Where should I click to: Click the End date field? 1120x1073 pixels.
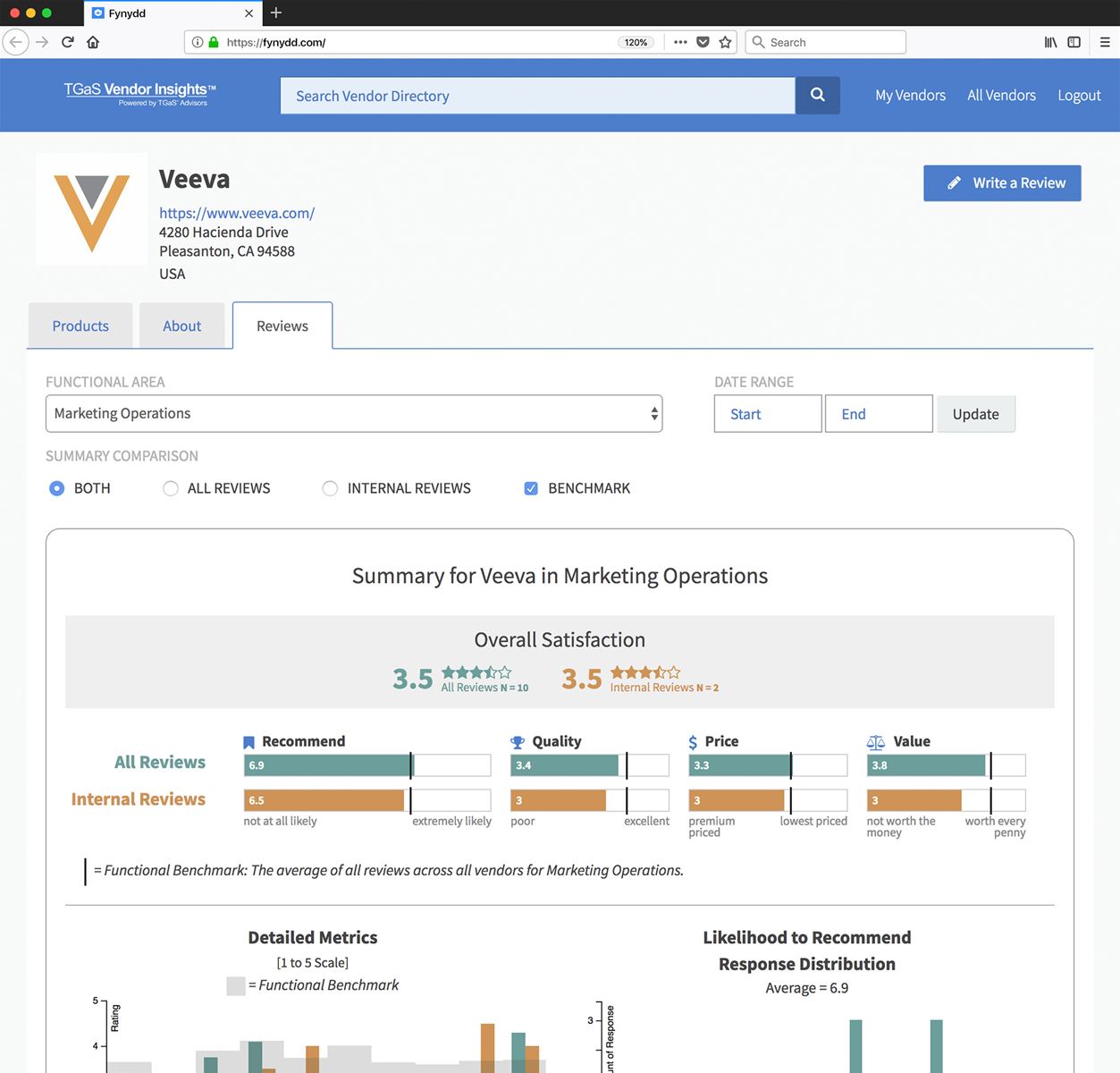tap(879, 414)
